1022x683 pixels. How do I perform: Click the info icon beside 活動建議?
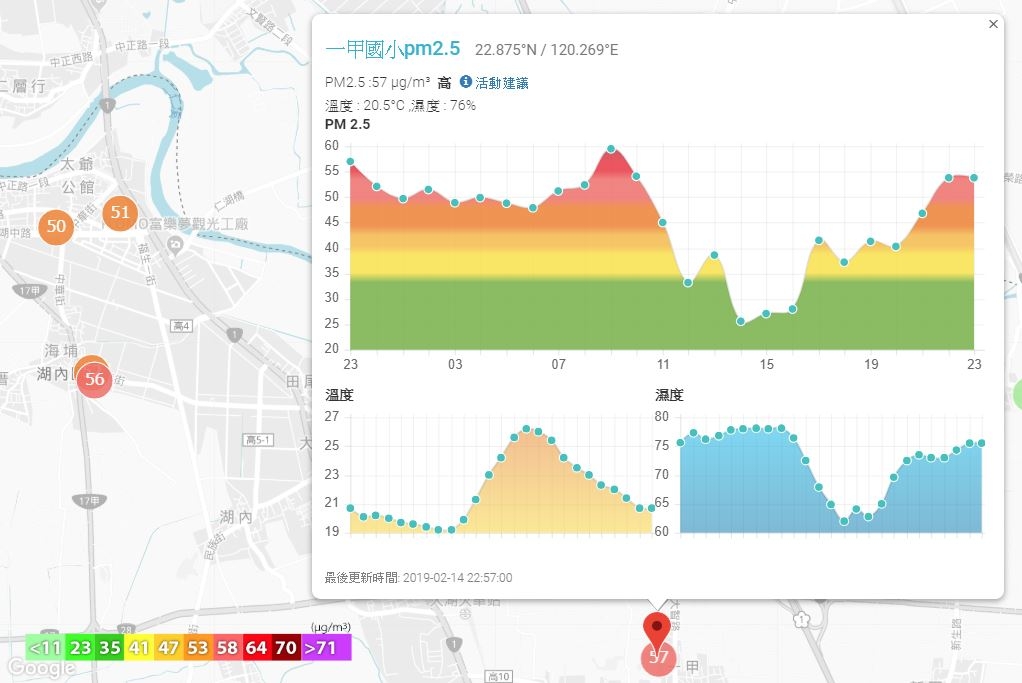[x=465, y=81]
